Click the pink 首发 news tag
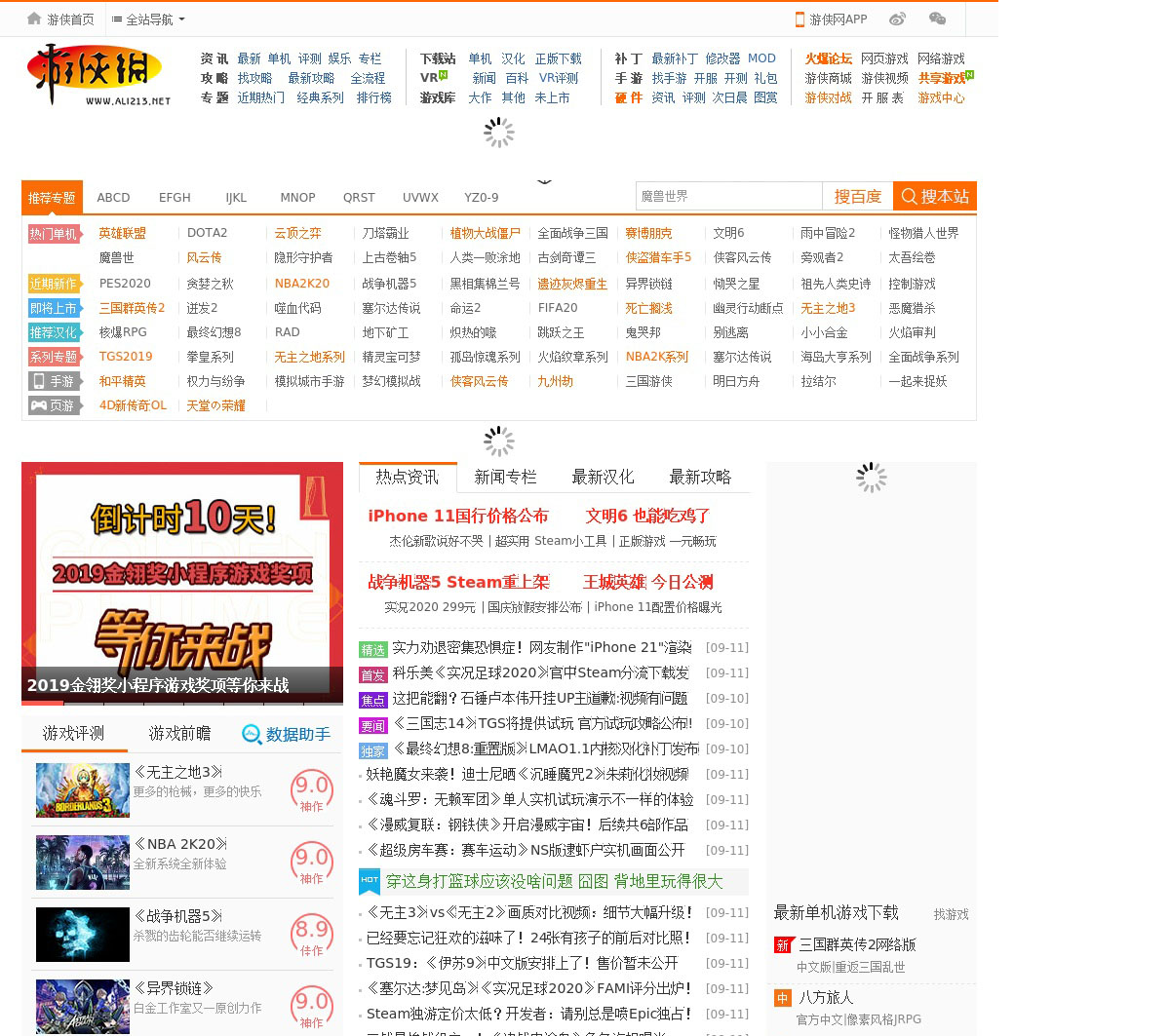The height and width of the screenshot is (1036, 1170). (373, 674)
